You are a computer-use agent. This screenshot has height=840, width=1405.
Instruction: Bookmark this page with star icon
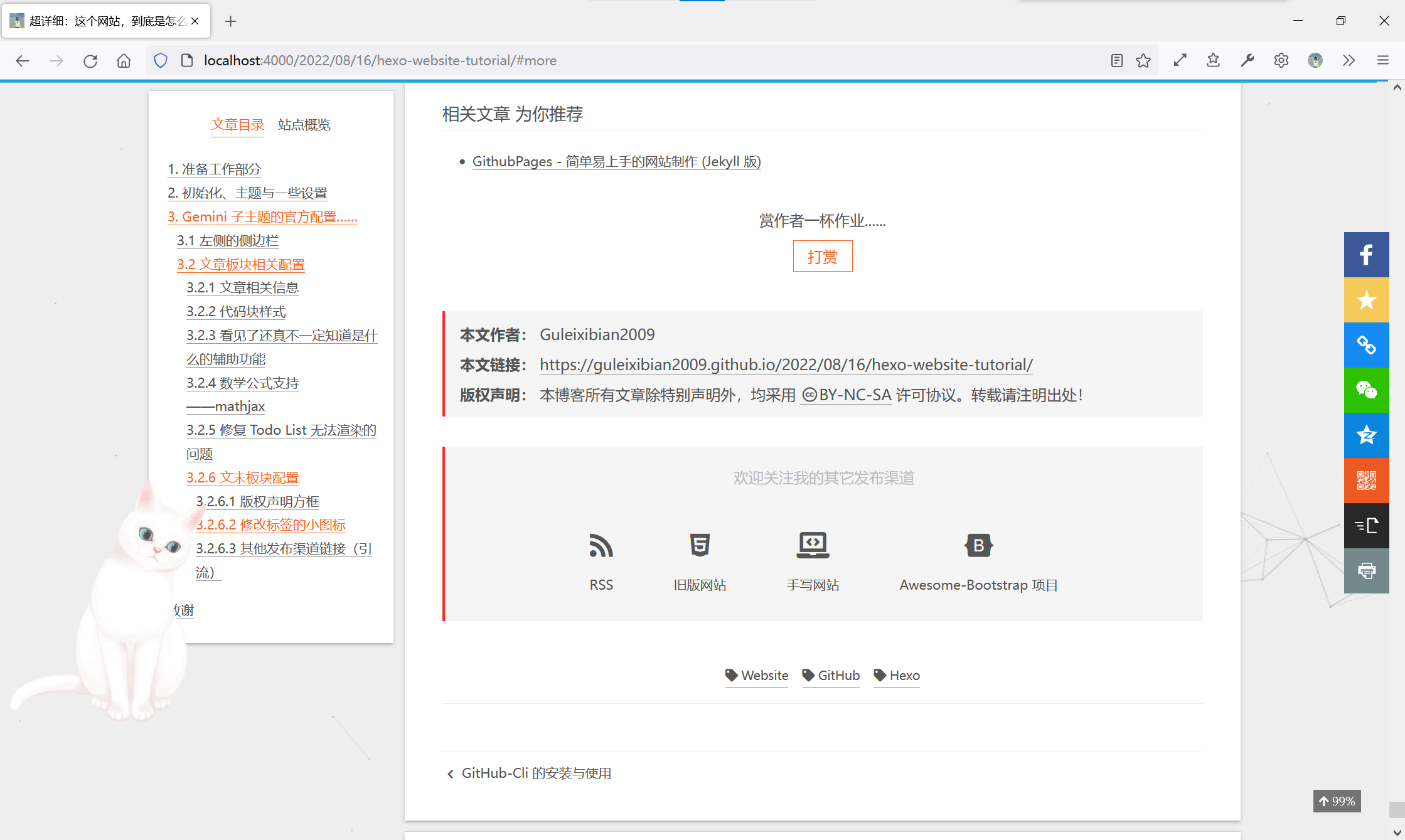1143,60
